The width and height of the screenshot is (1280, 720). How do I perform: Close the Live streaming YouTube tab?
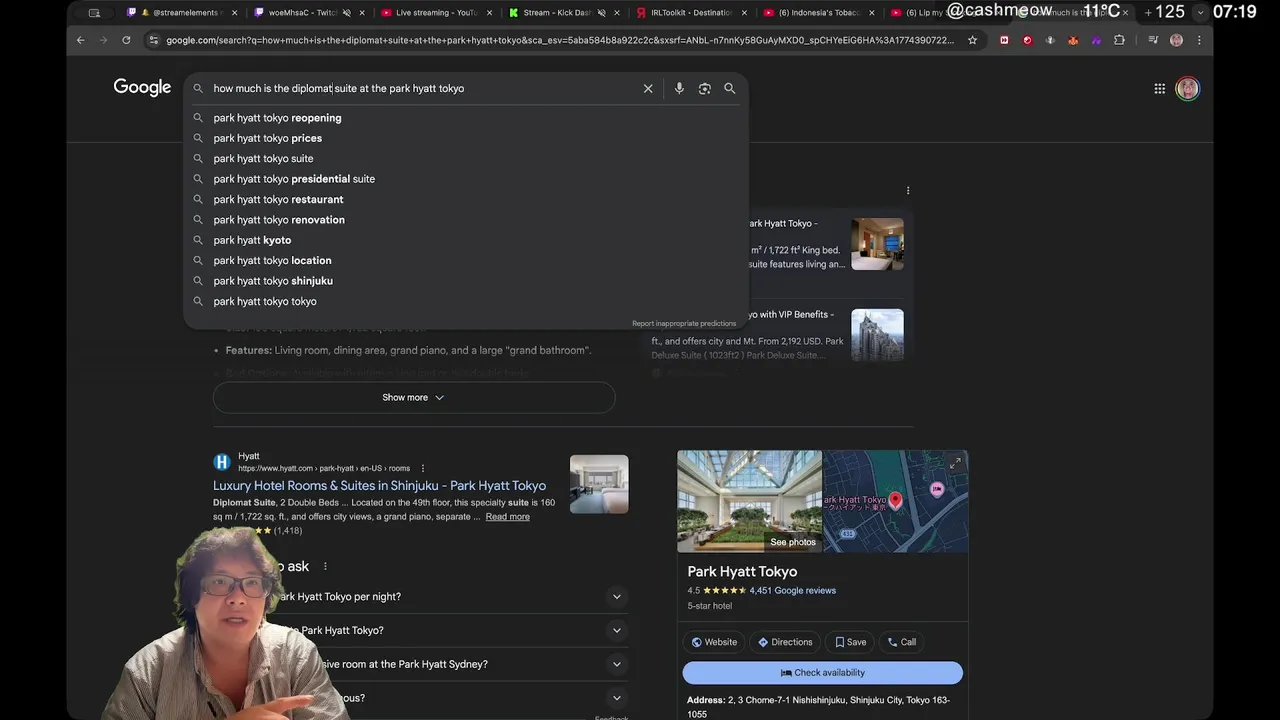tap(489, 13)
